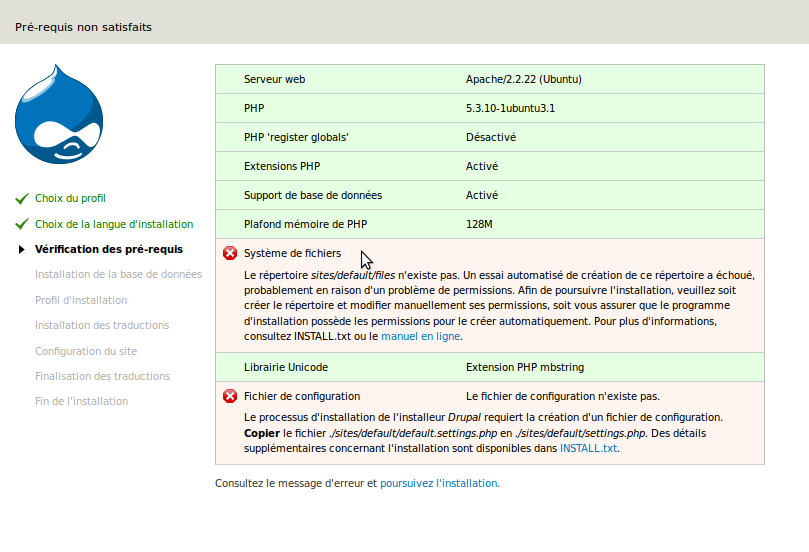Click the Serveur web status row
This screenshot has height=552, width=809.
(x=489, y=79)
